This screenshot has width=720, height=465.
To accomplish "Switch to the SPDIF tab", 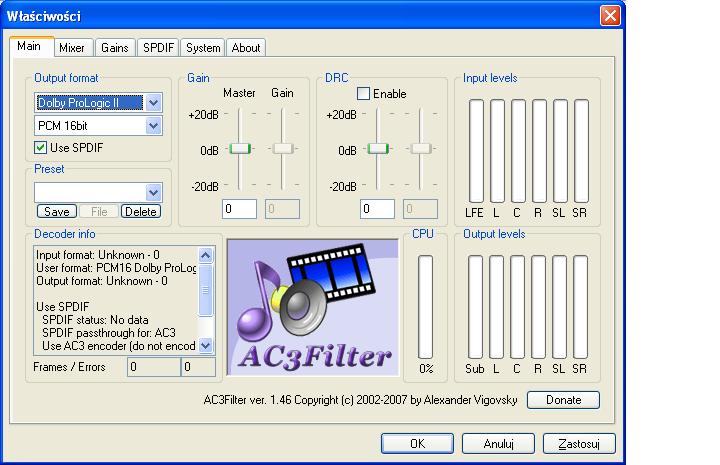I will point(158,48).
